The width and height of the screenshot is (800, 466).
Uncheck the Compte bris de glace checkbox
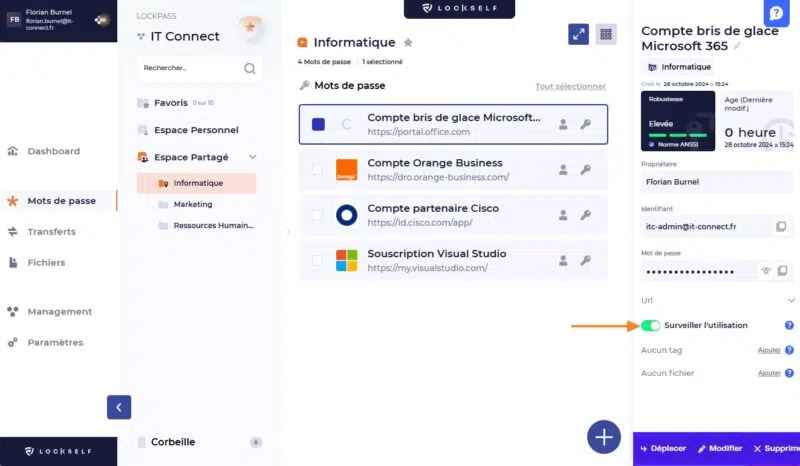[x=318, y=124]
